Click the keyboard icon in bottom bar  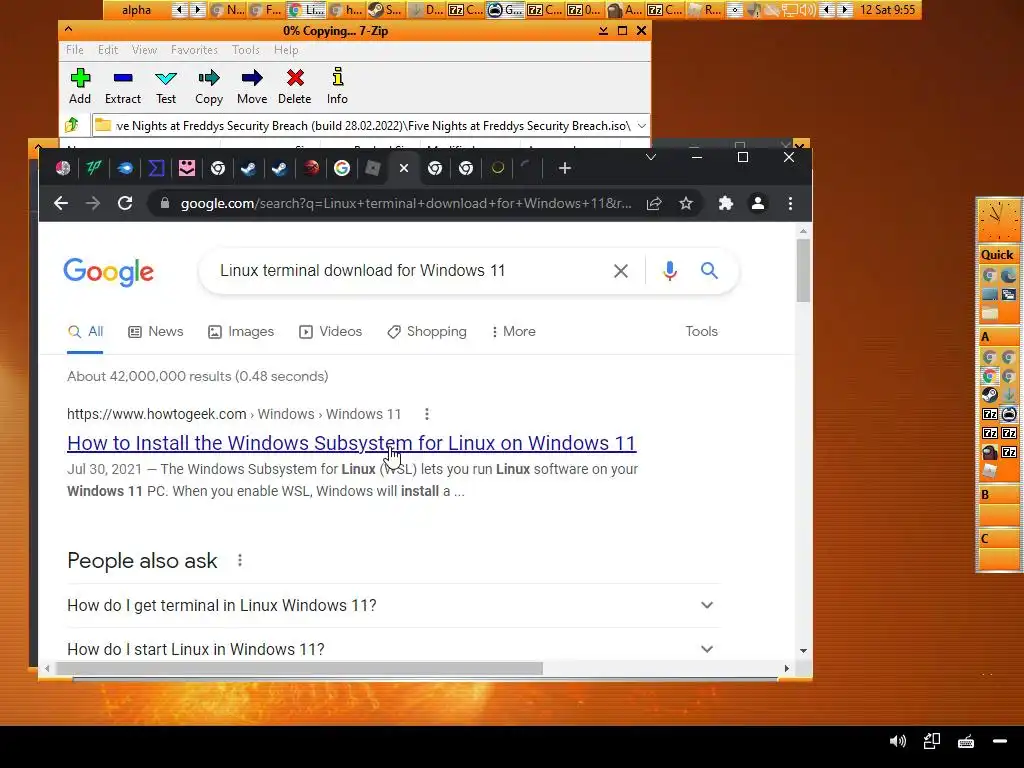966,741
